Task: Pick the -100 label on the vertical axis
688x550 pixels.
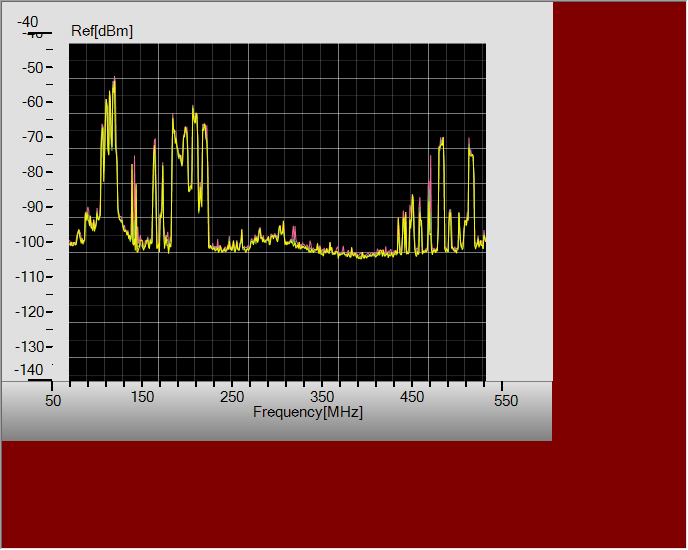Action: pyautogui.click(x=29, y=242)
